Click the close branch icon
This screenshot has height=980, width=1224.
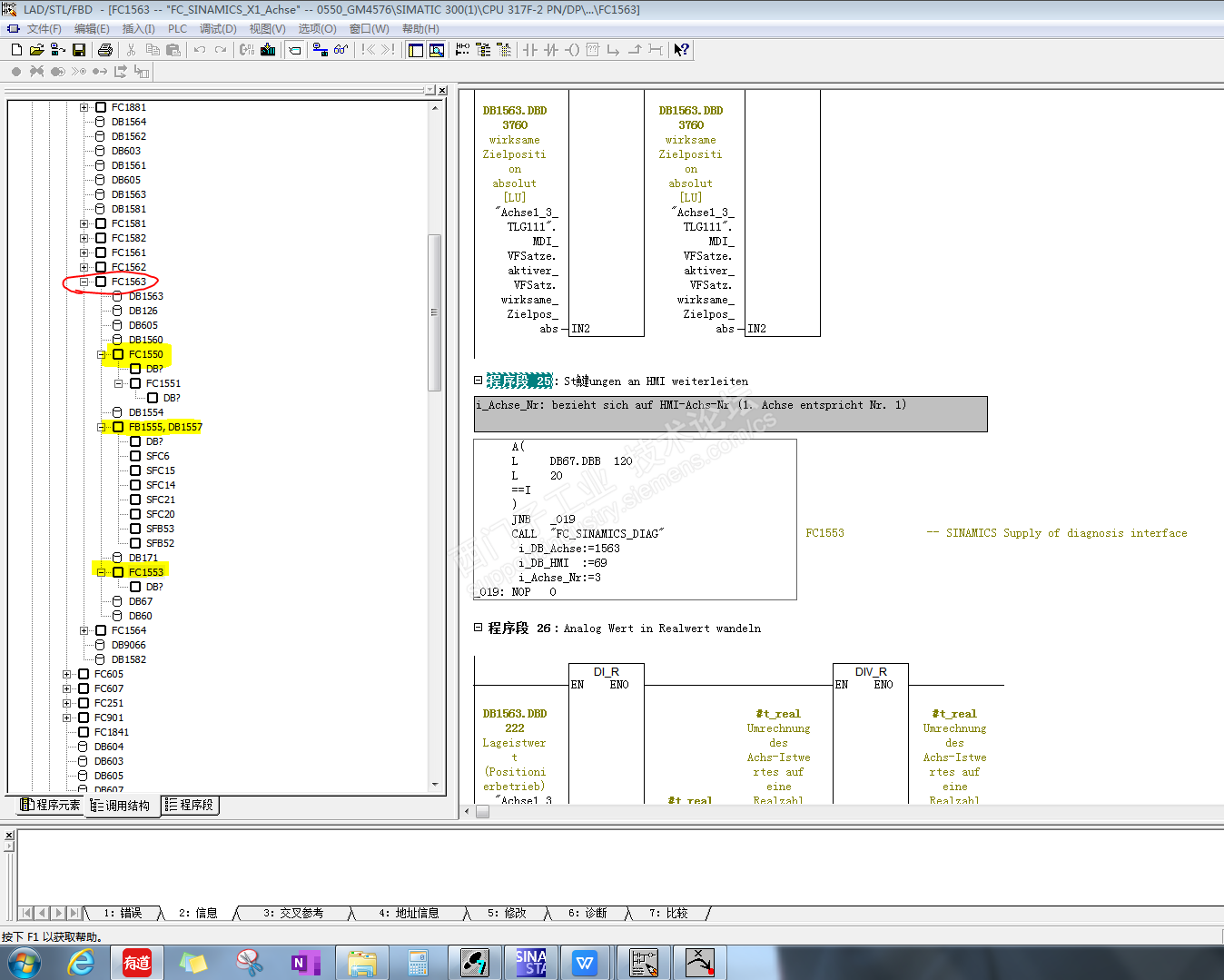(635, 50)
